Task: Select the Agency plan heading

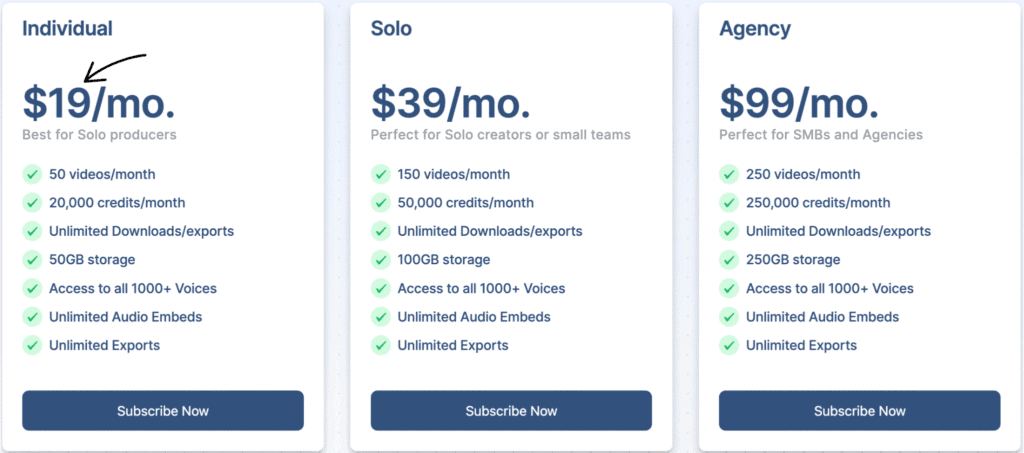Action: click(755, 29)
